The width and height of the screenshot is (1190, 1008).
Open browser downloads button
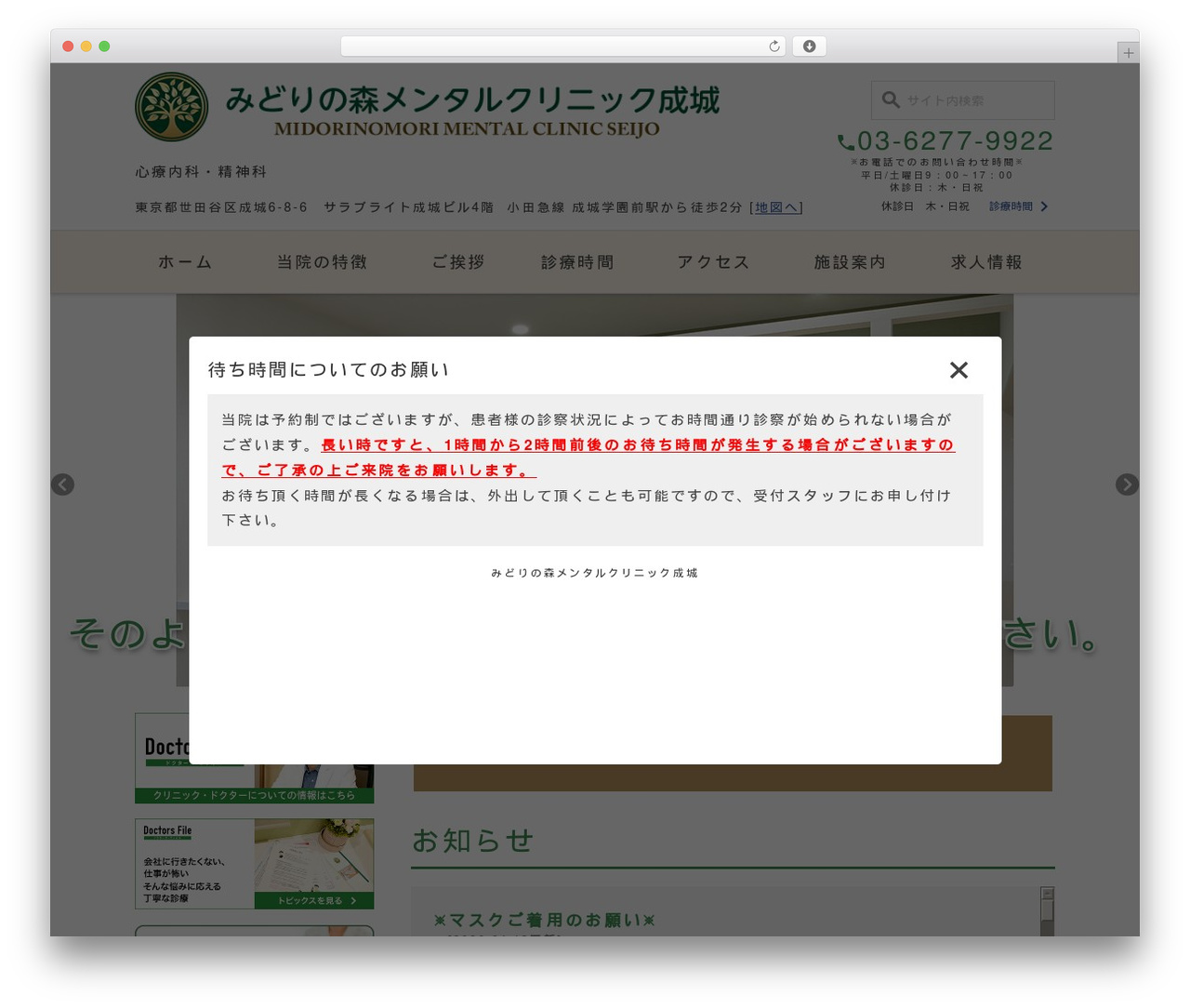point(809,46)
